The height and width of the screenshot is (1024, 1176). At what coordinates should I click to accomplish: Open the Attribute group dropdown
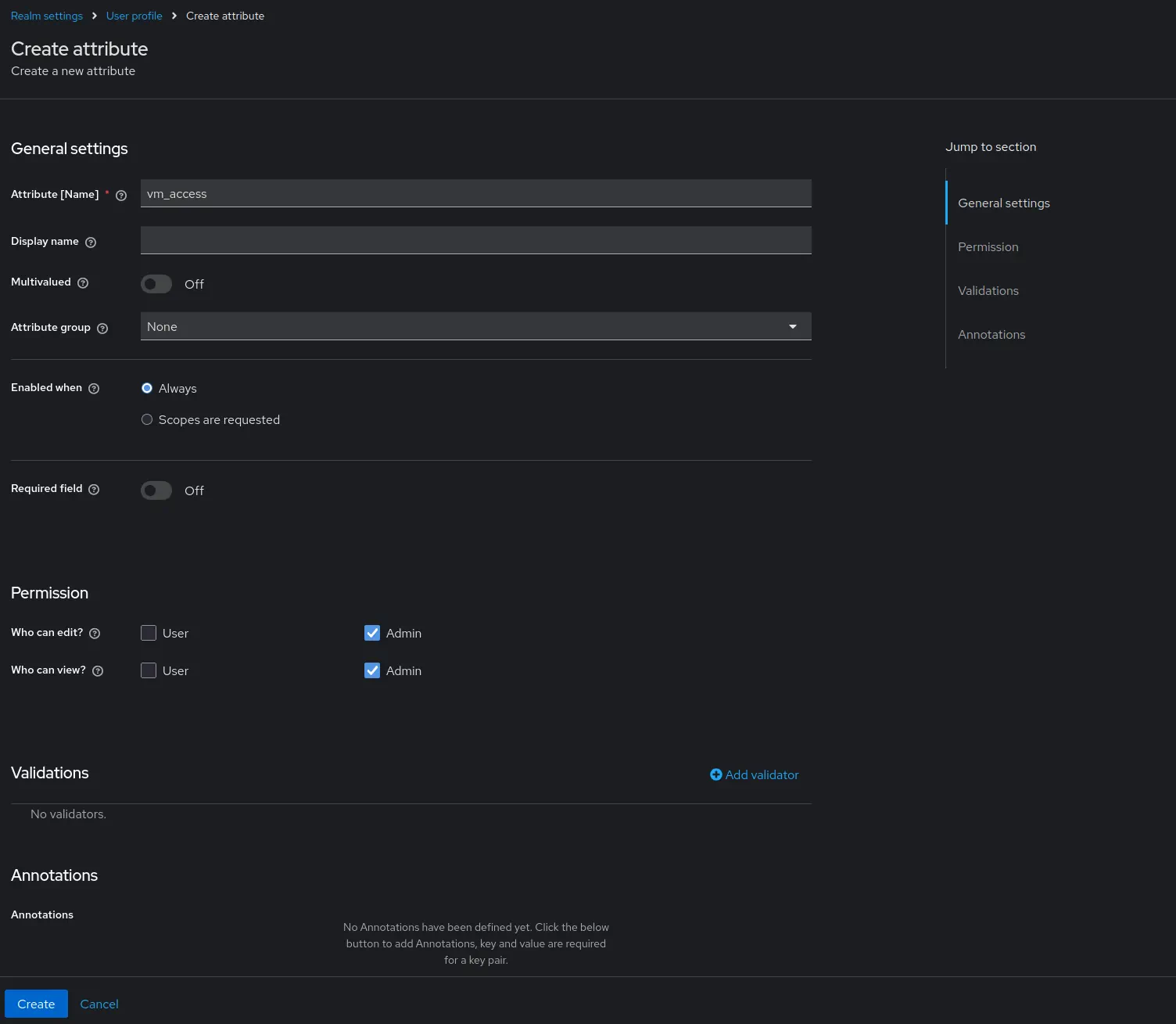coord(475,326)
